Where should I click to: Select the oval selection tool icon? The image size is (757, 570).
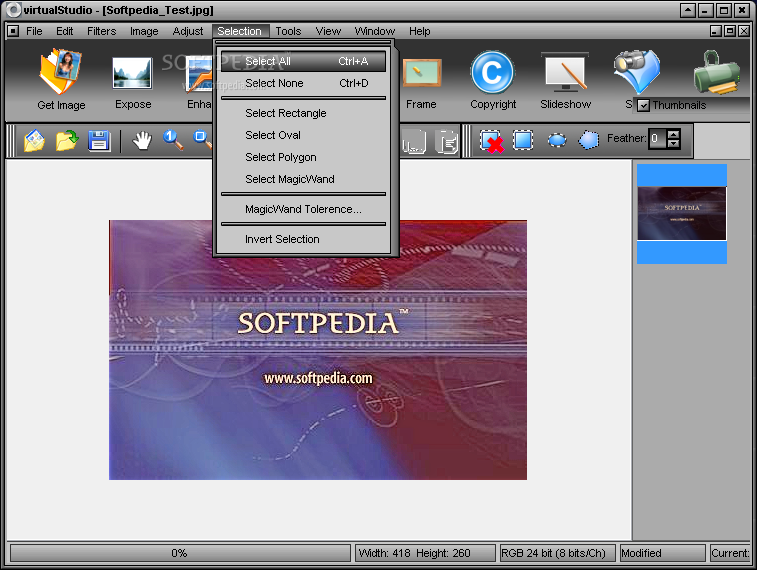tap(557, 140)
